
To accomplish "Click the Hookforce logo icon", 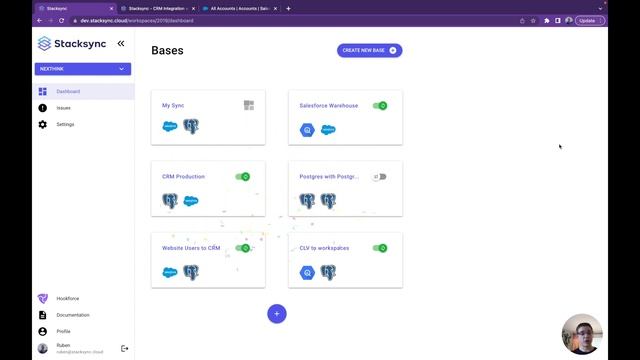I will [x=42, y=298].
